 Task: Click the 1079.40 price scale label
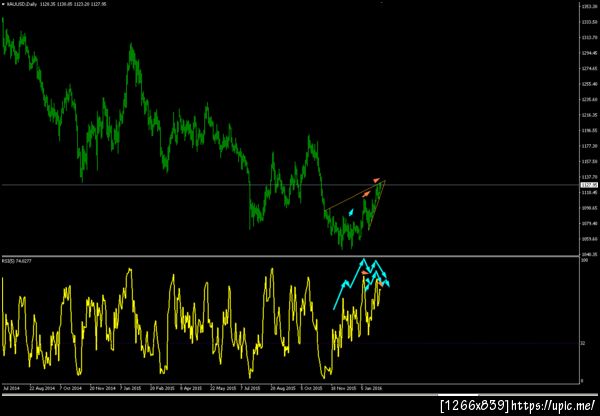pos(590,223)
